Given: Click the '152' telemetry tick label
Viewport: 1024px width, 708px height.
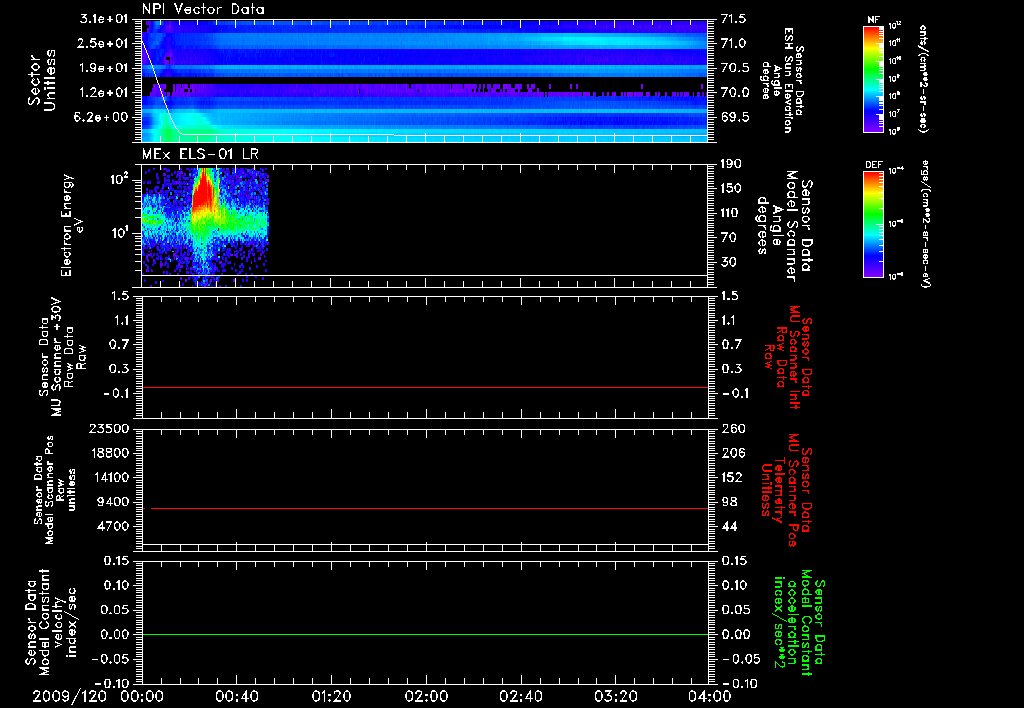Looking at the screenshot, I should [x=731, y=477].
